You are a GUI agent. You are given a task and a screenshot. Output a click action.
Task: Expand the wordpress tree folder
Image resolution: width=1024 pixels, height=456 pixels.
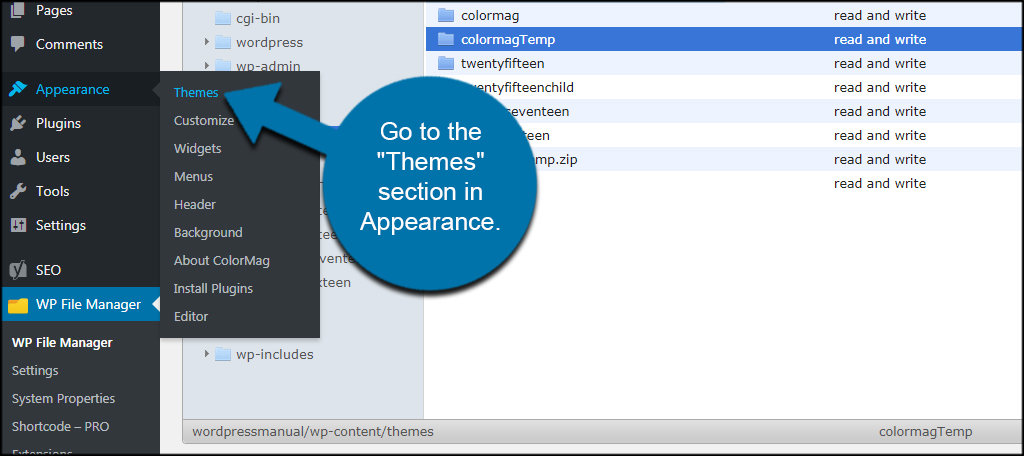coord(206,42)
